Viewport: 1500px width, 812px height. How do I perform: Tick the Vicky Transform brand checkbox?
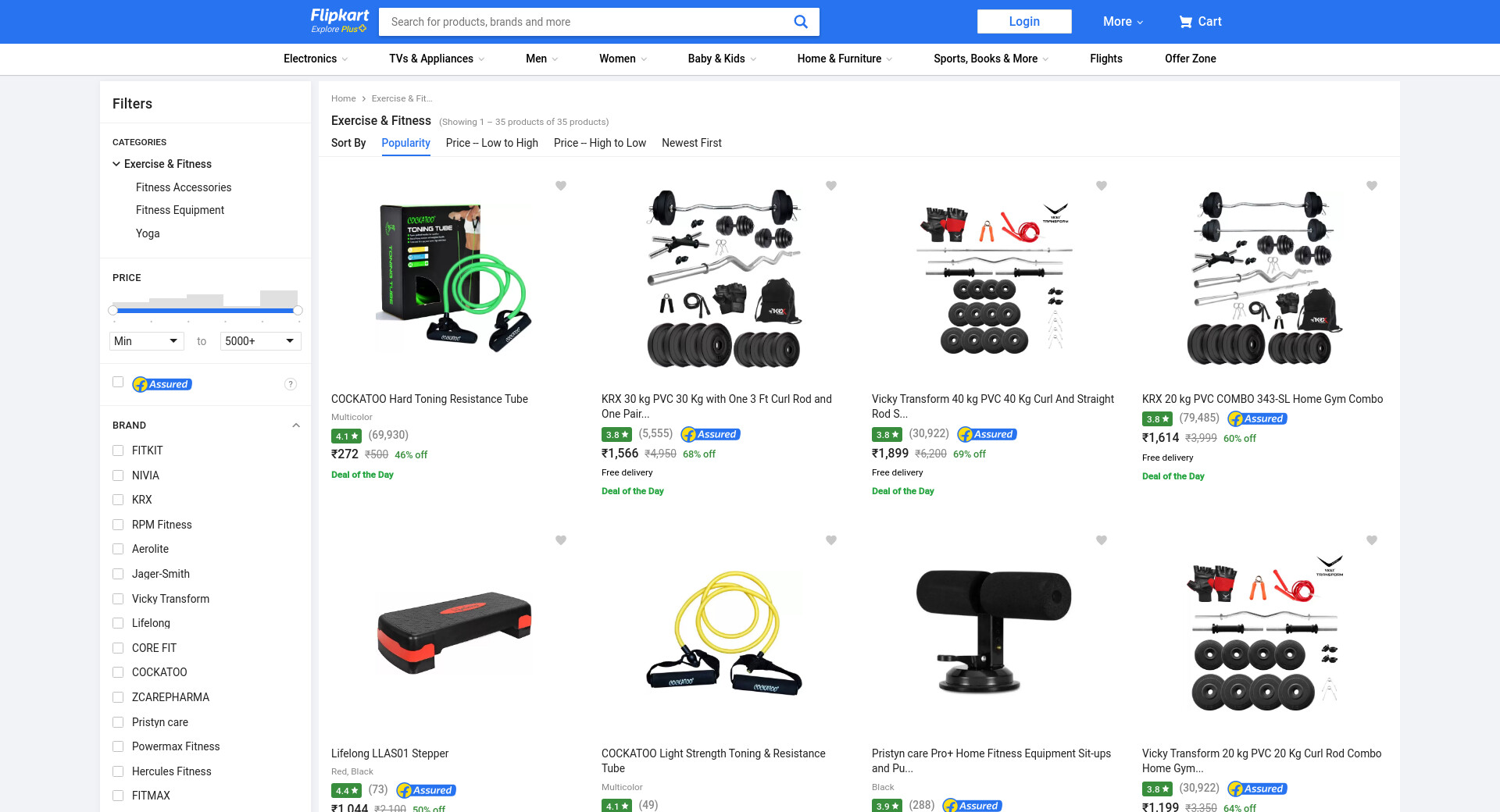(x=118, y=599)
